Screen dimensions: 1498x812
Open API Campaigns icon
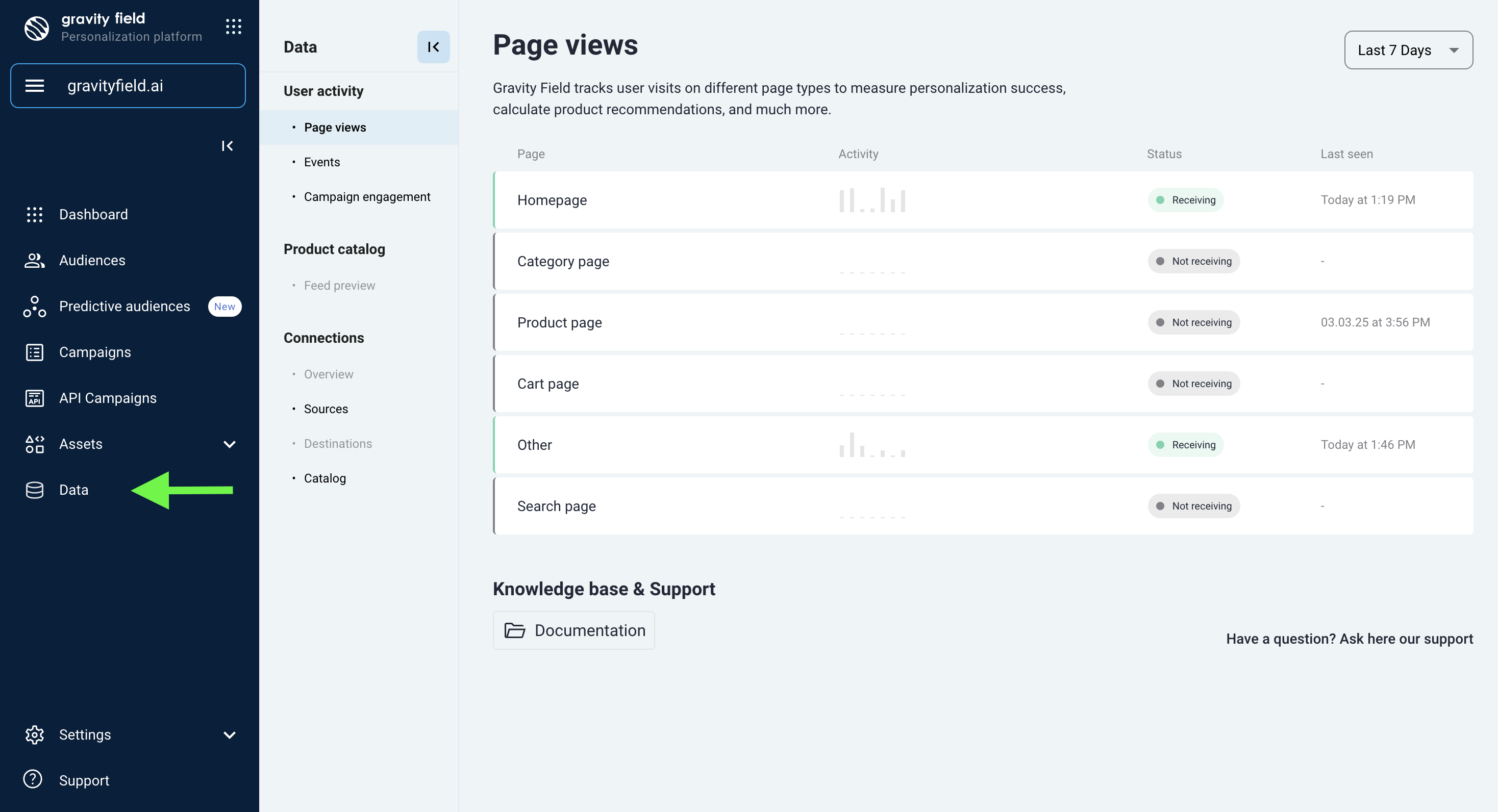[34, 398]
